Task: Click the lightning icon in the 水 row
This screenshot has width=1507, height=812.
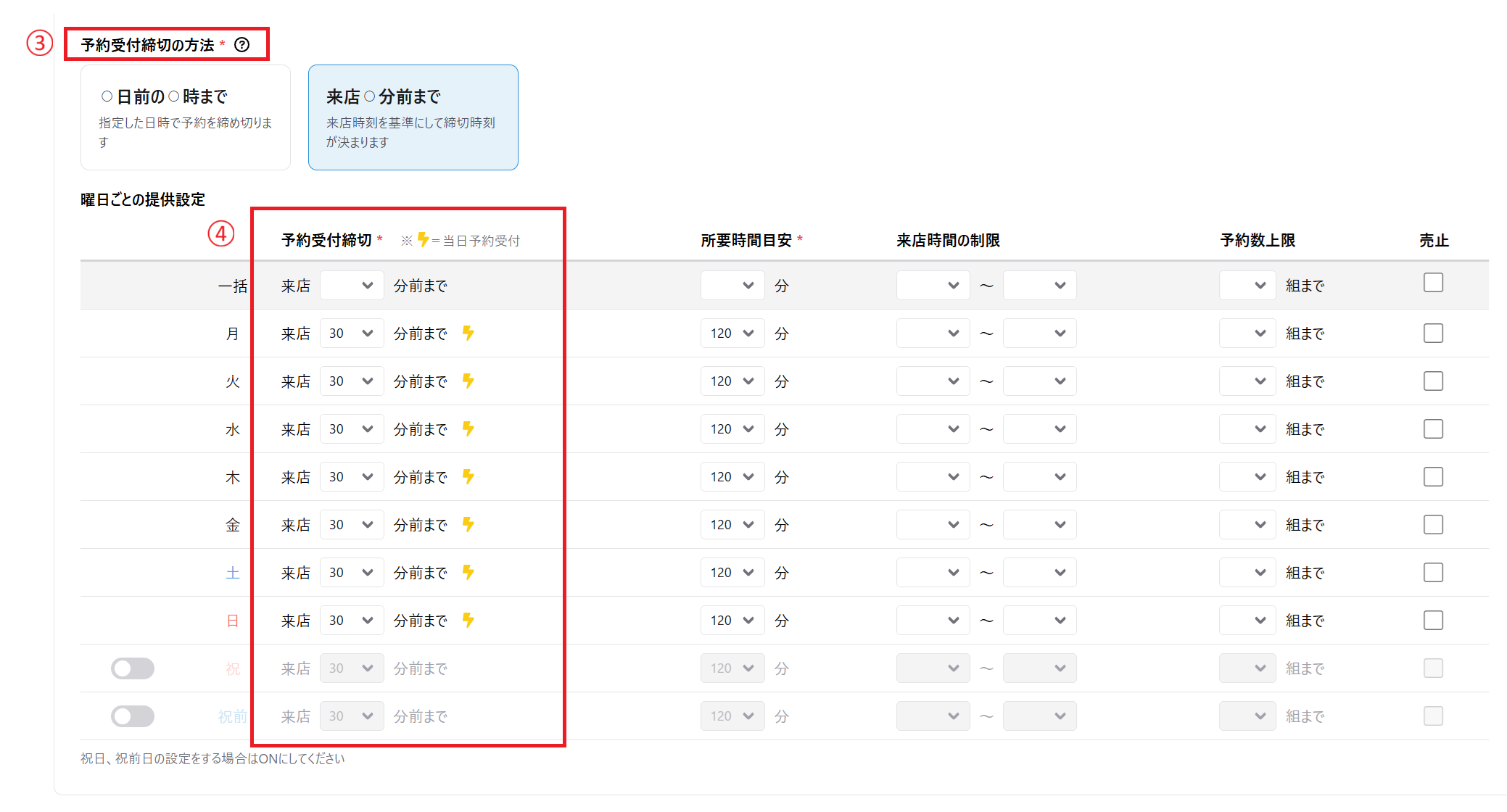Action: pos(468,429)
